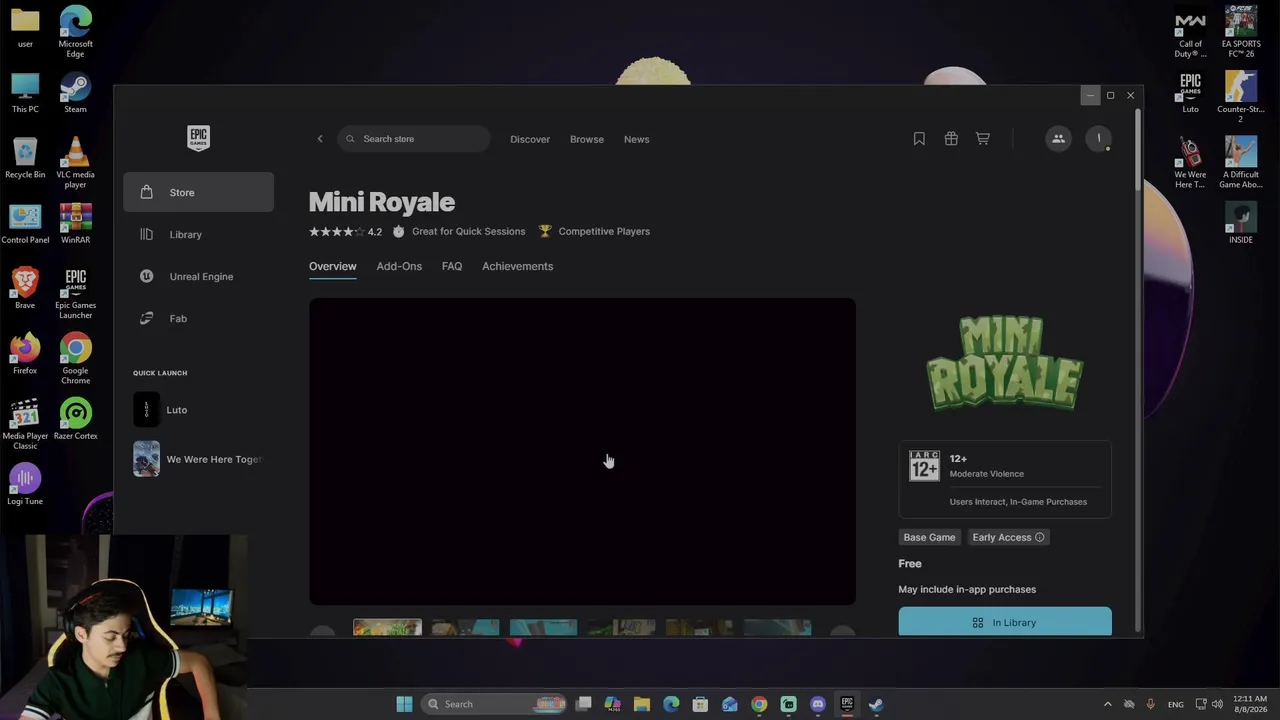Click Early Access info icon
Viewport: 1280px width, 720px height.
pos(1040,537)
